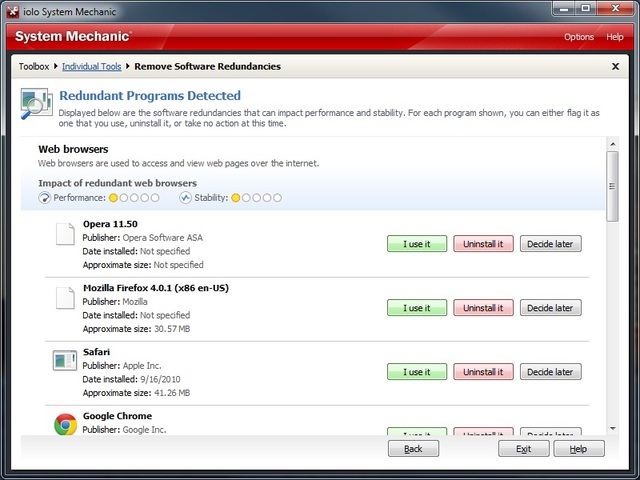
Task: Uninstall Mozilla Firefox 4.0.1
Action: pos(483,308)
